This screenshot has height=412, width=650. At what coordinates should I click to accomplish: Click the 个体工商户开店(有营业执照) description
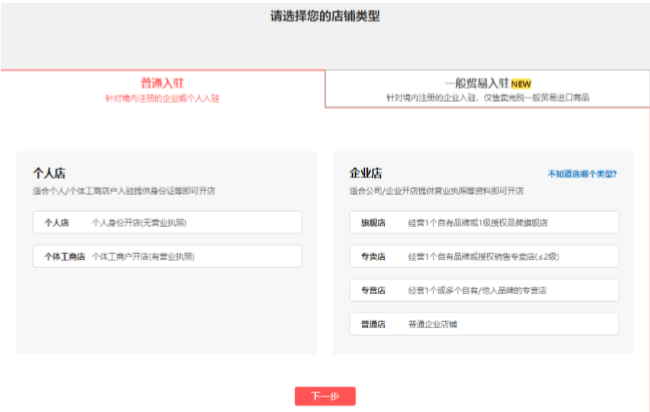143,257
